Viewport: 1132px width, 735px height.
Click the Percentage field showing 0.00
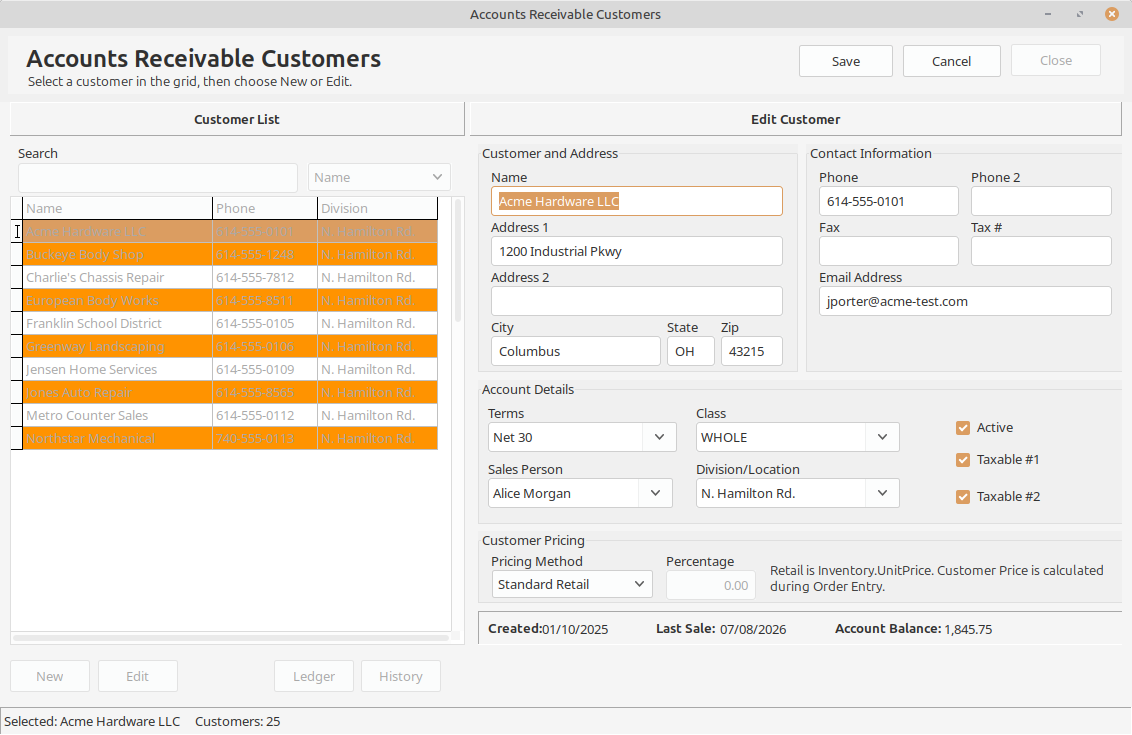[710, 586]
